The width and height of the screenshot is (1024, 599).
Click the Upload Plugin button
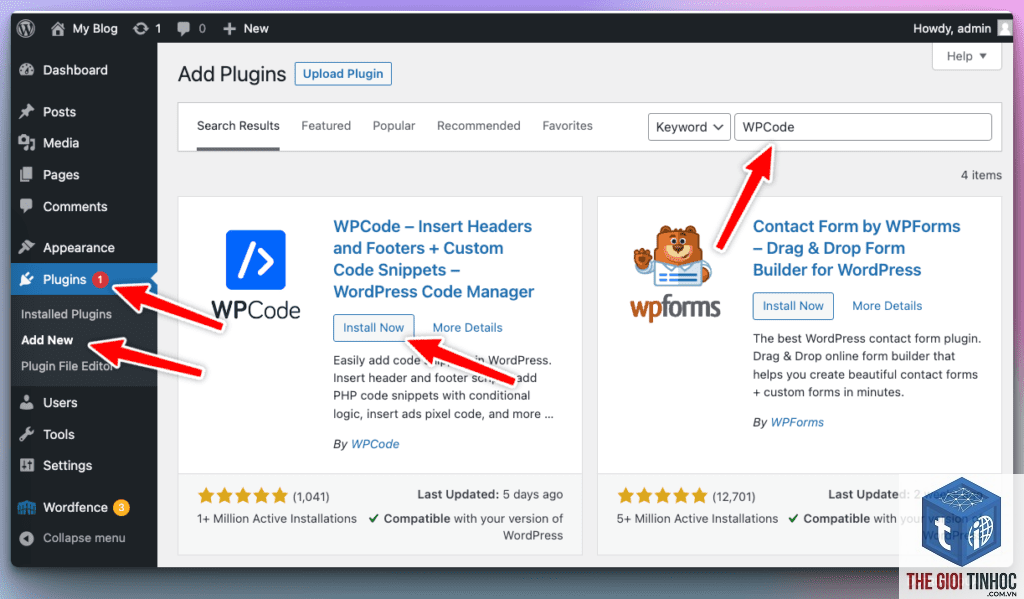pos(343,74)
